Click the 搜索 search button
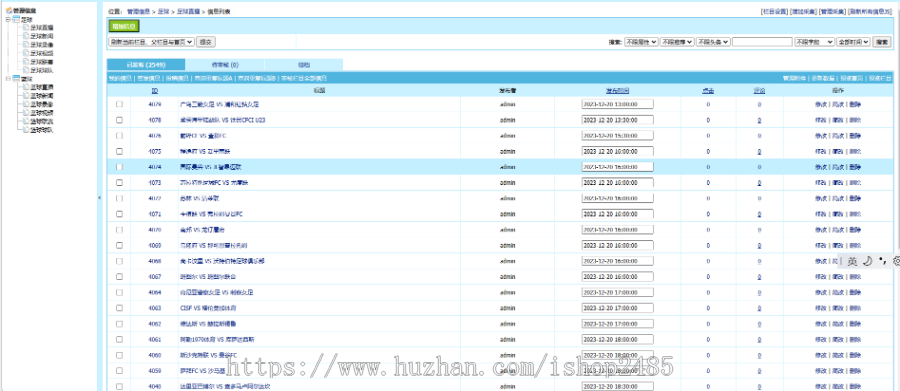 click(x=882, y=42)
